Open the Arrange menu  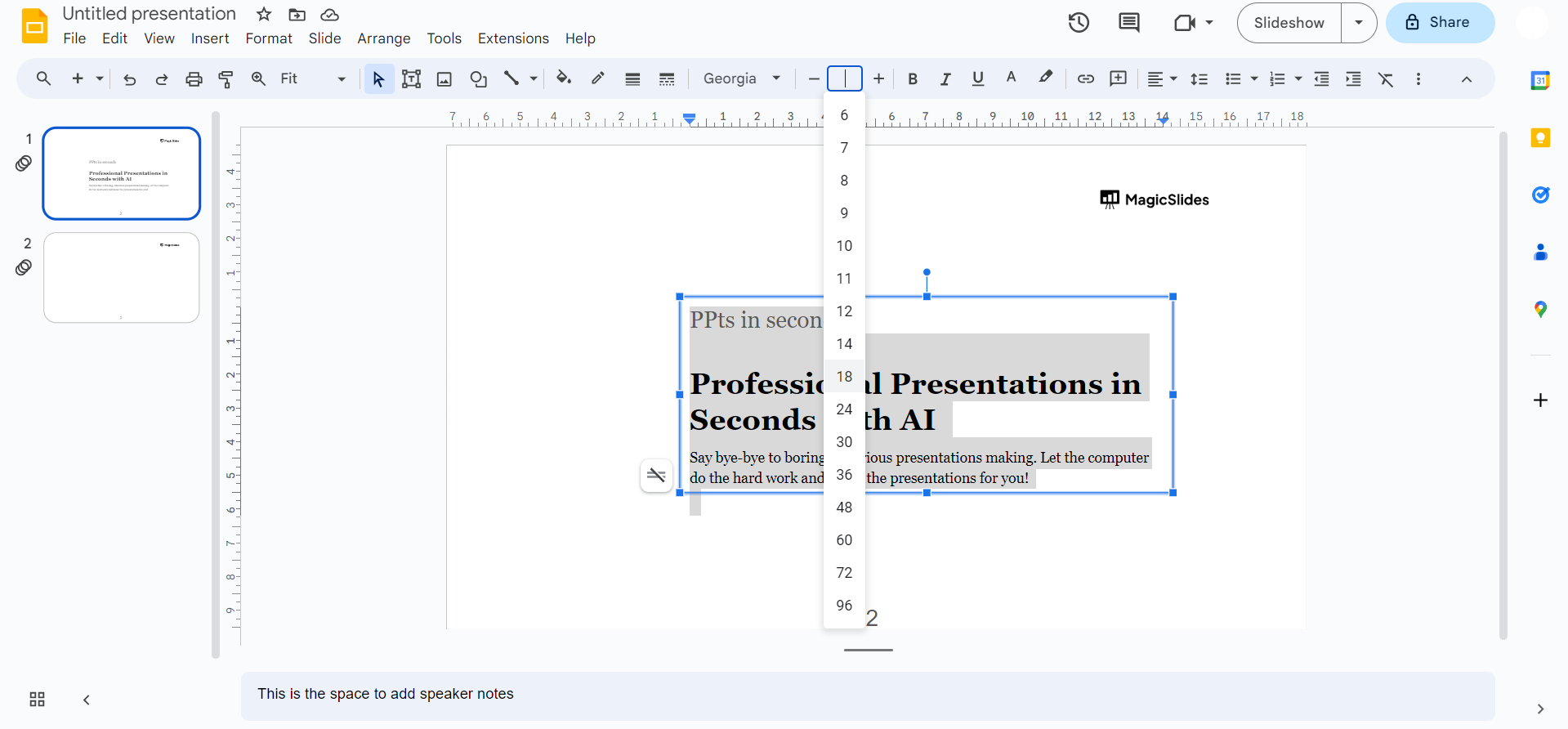(x=383, y=38)
